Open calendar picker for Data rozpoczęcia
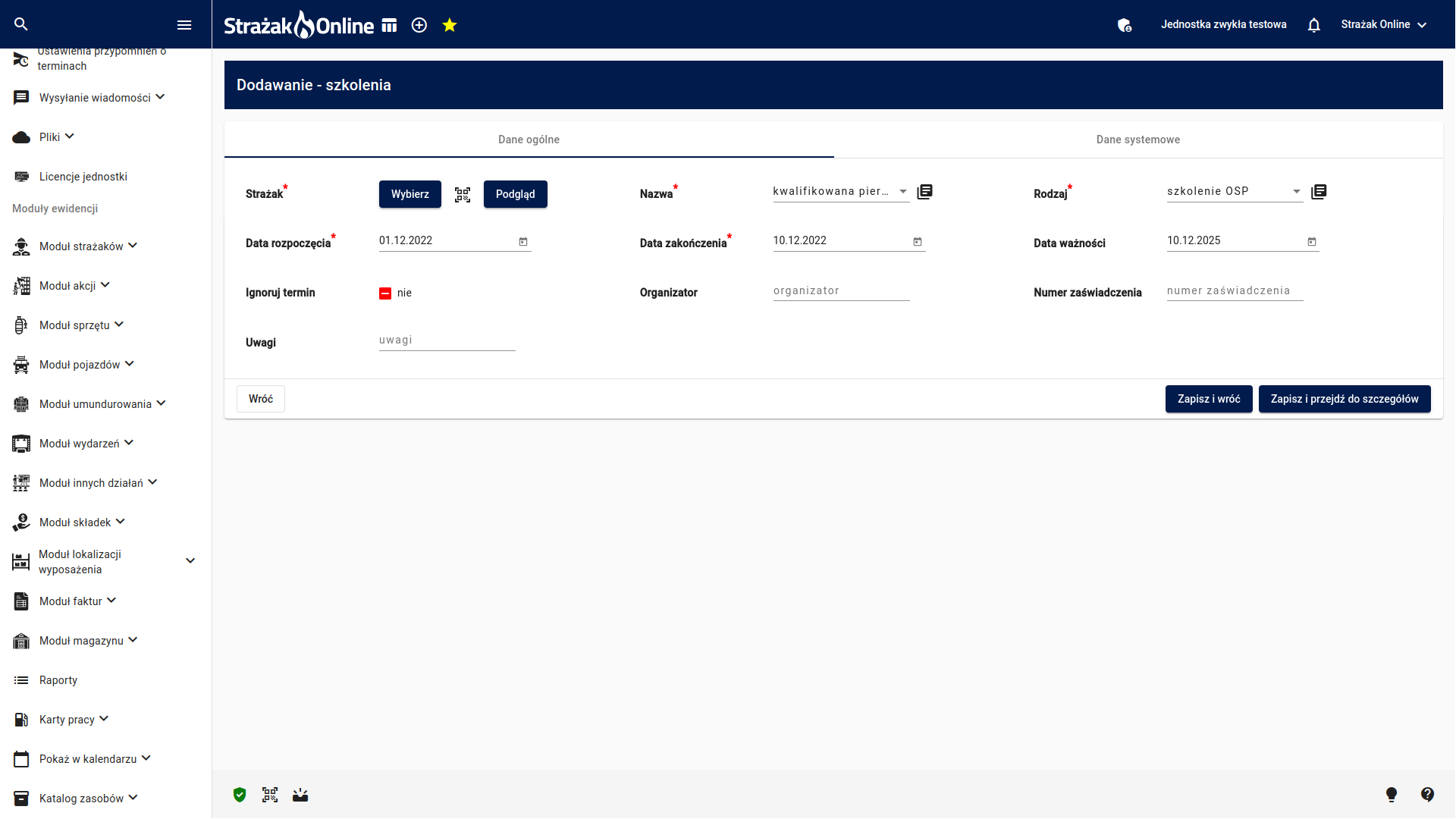Viewport: 1456px width, 819px height. coord(523,241)
